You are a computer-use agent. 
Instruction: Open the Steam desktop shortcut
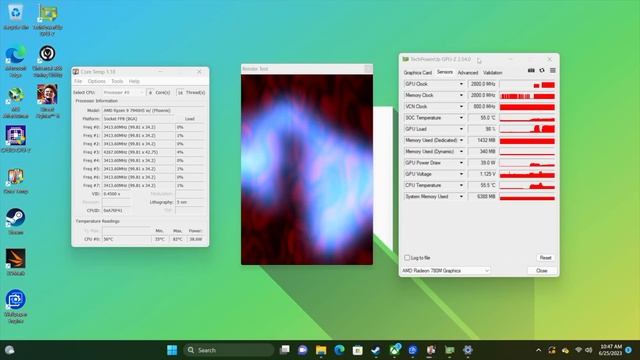click(16, 221)
